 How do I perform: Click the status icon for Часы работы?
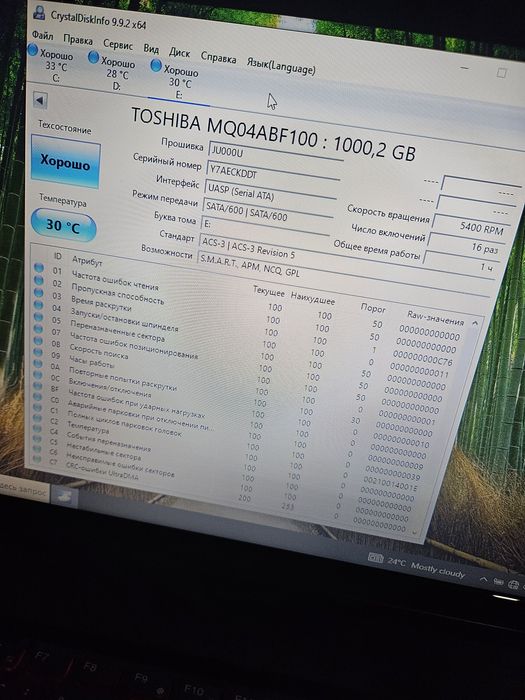[x=38, y=352]
